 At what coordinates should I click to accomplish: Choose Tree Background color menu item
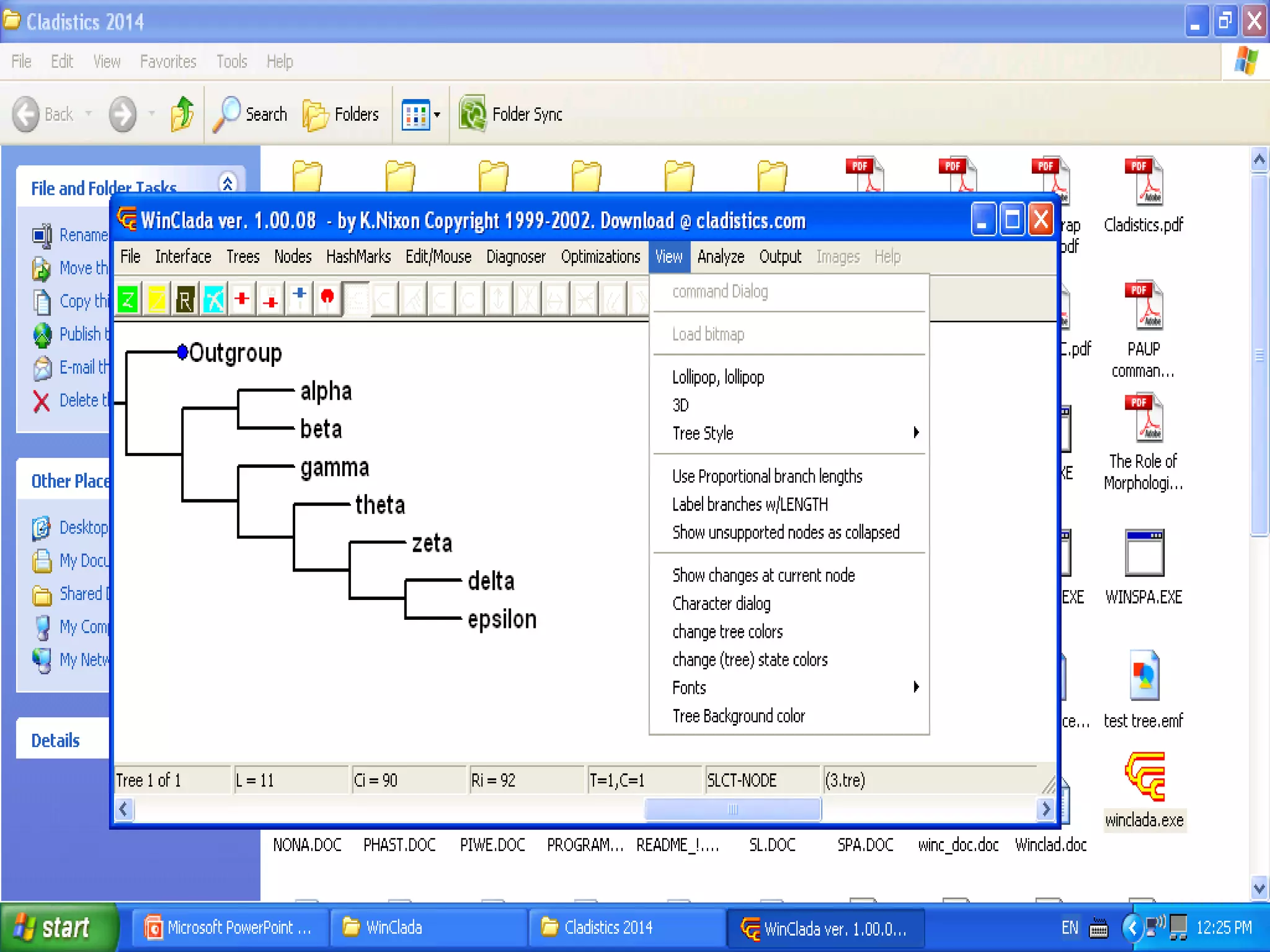(x=739, y=716)
